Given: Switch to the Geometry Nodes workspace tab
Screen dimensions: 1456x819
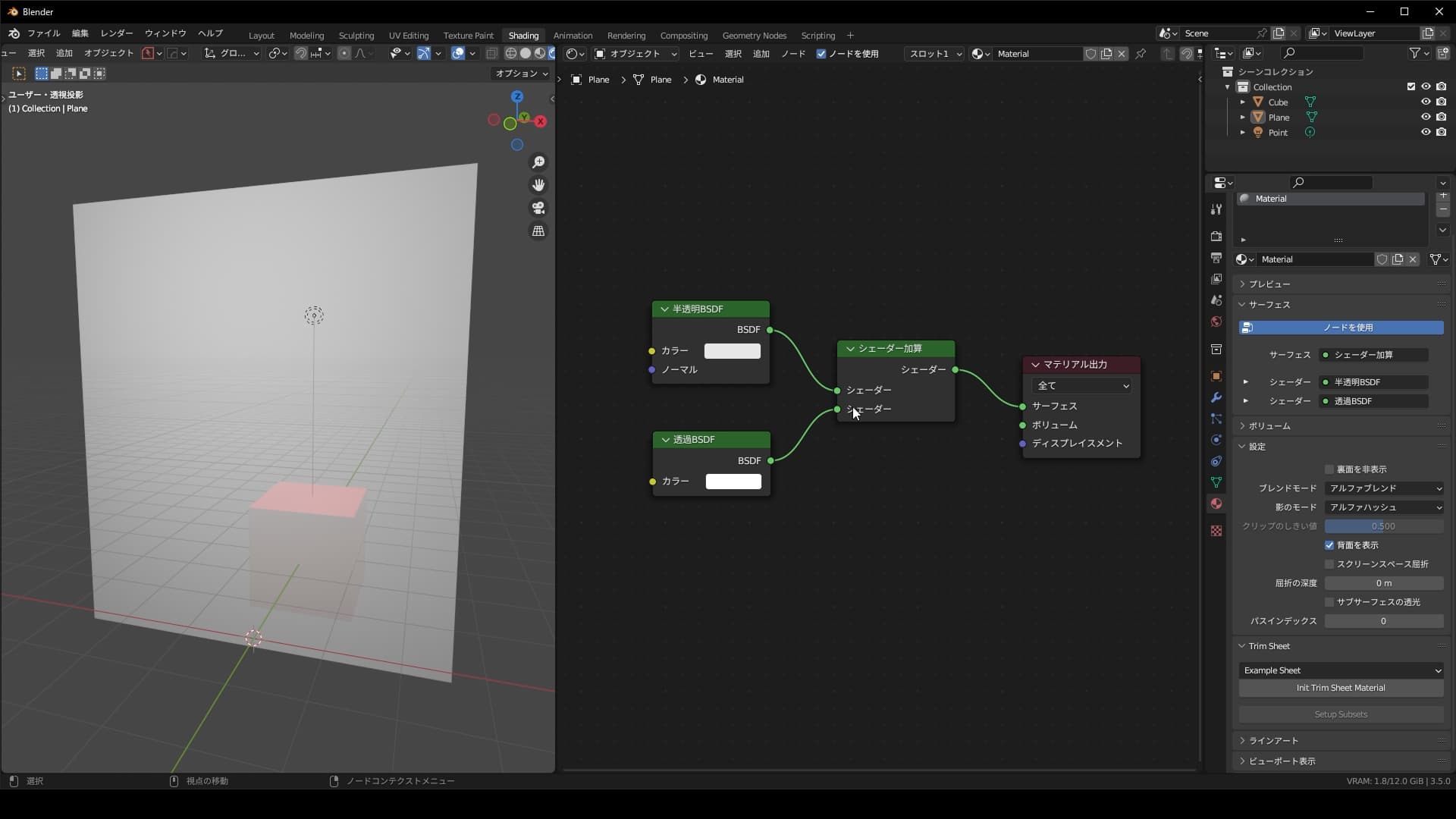Looking at the screenshot, I should (x=755, y=35).
